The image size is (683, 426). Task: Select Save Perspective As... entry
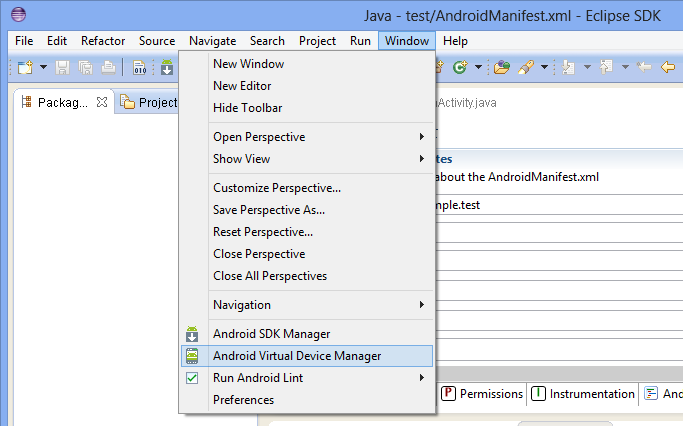point(307,210)
